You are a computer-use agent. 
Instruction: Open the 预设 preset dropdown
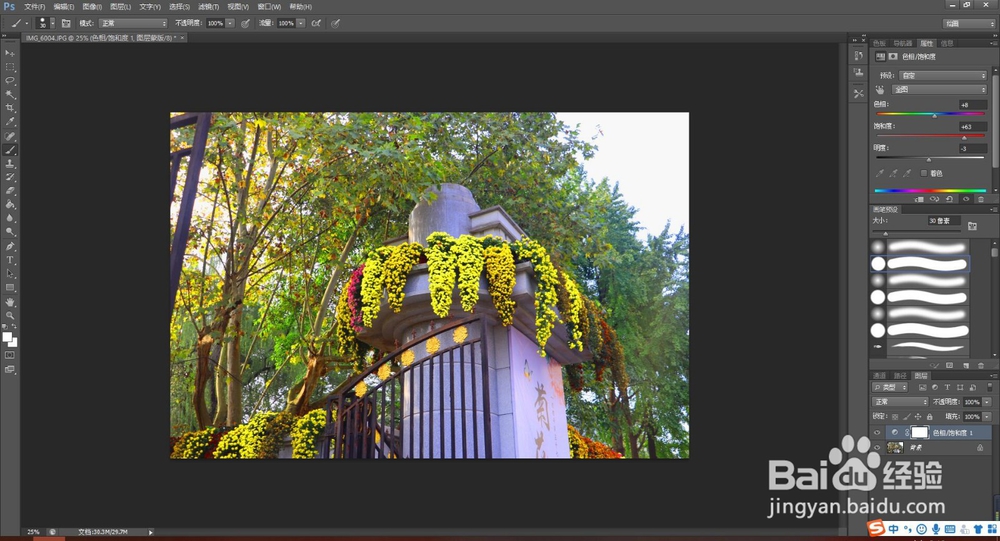point(943,75)
